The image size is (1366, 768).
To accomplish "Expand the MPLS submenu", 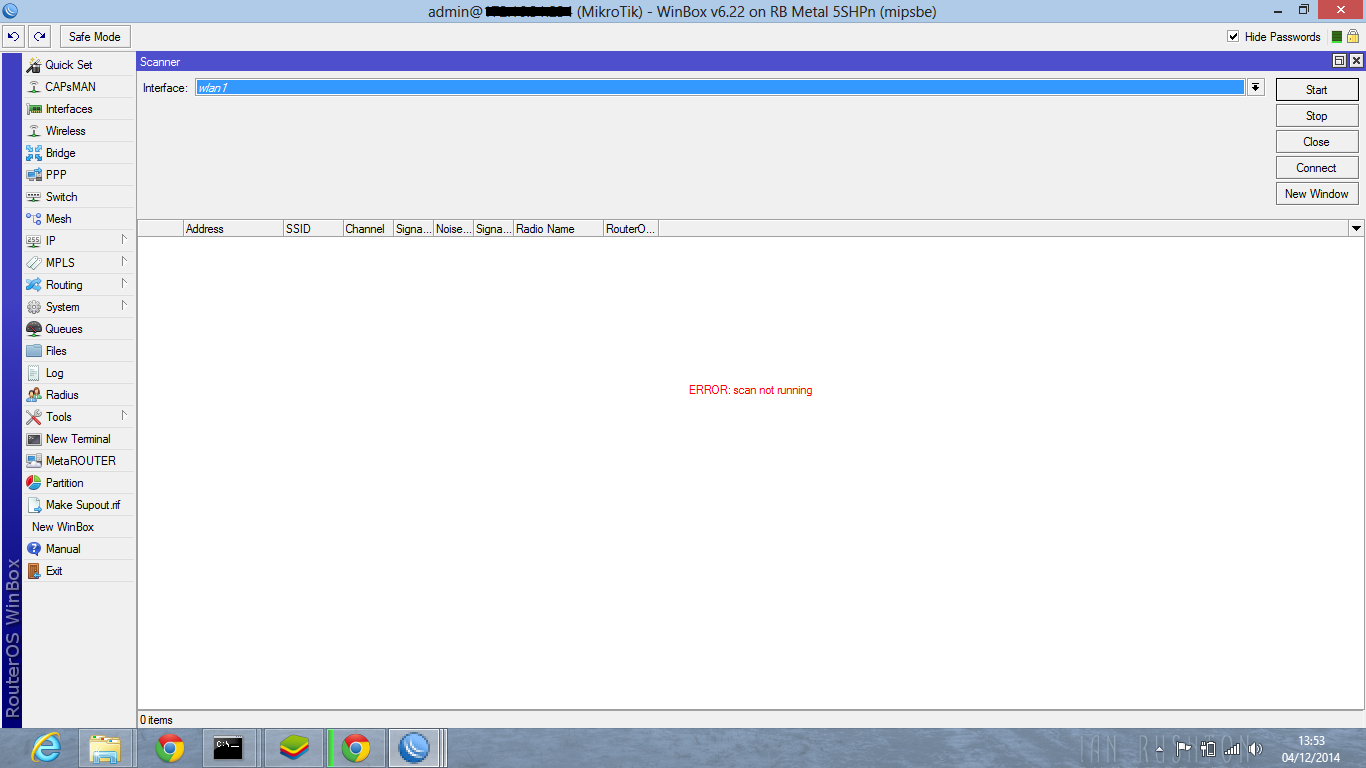I will coord(78,263).
